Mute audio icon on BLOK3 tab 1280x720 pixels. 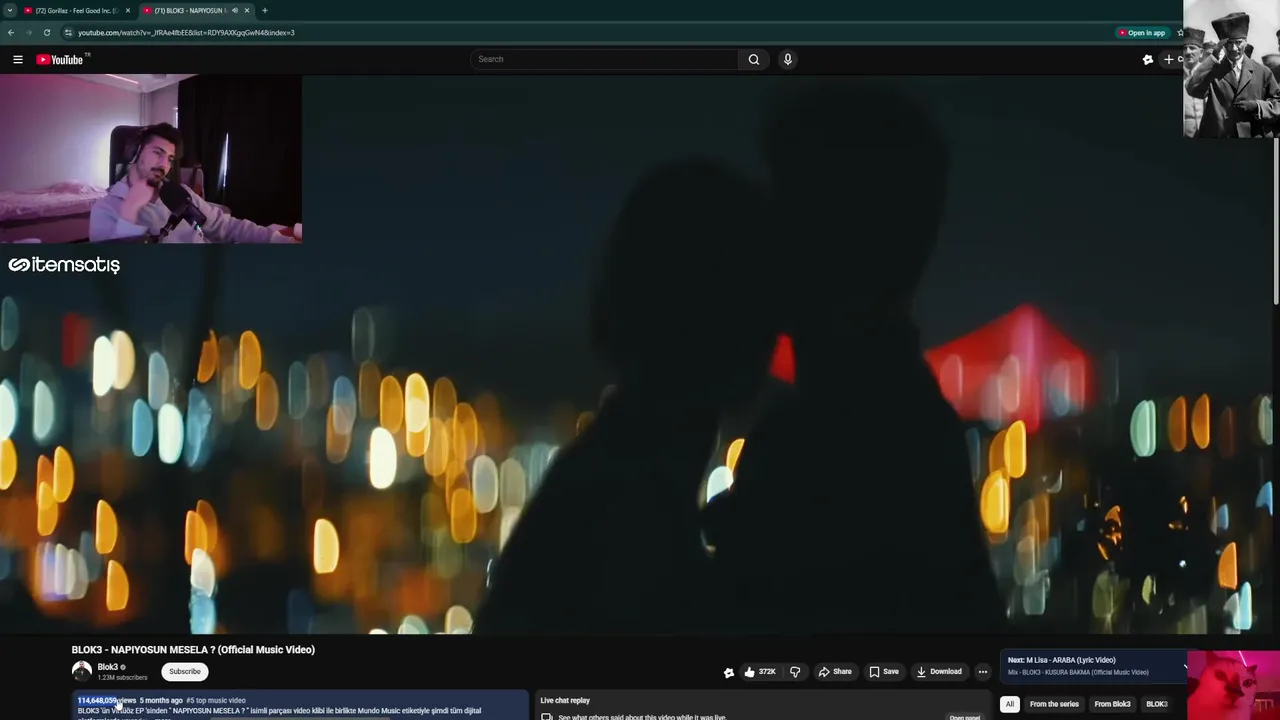point(235,10)
